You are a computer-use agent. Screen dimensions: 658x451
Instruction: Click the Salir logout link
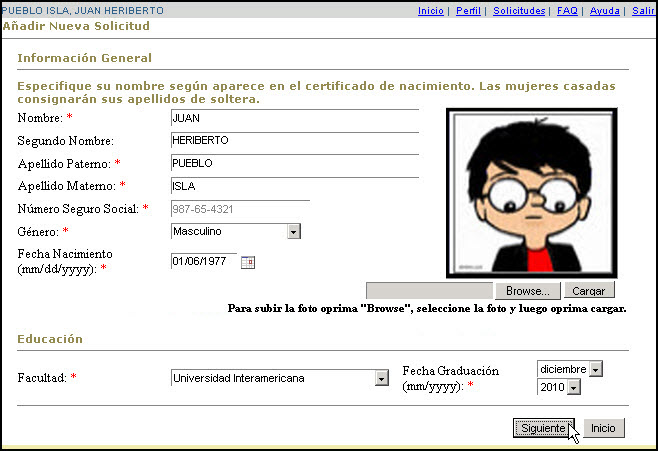(643, 10)
